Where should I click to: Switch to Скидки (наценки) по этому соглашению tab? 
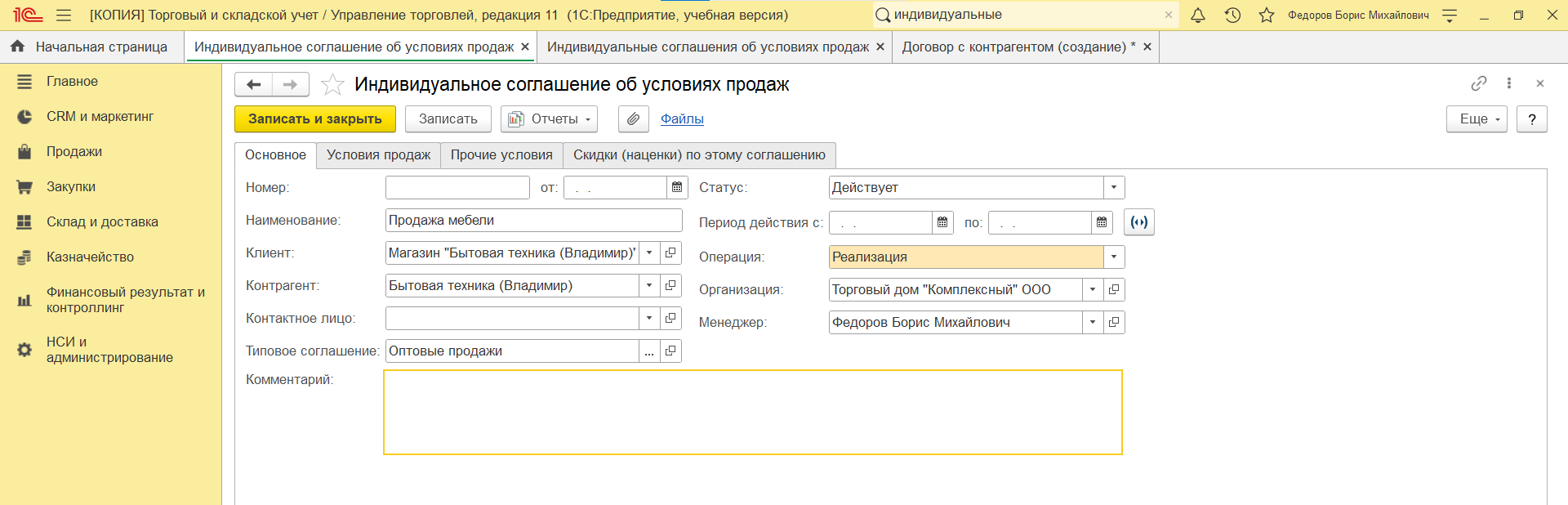(x=699, y=155)
